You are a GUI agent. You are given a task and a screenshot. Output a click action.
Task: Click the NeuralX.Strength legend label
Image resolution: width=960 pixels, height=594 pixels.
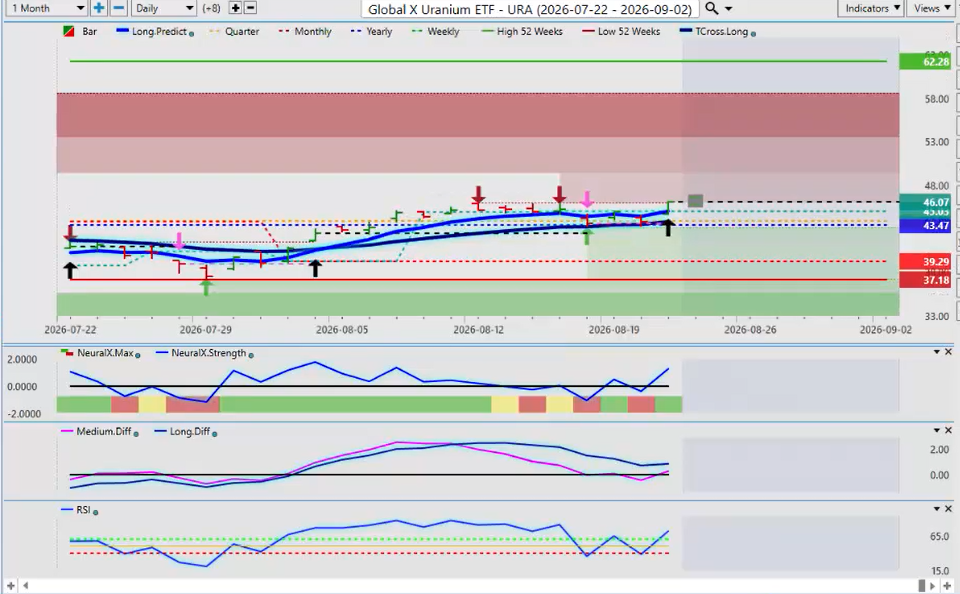point(208,353)
